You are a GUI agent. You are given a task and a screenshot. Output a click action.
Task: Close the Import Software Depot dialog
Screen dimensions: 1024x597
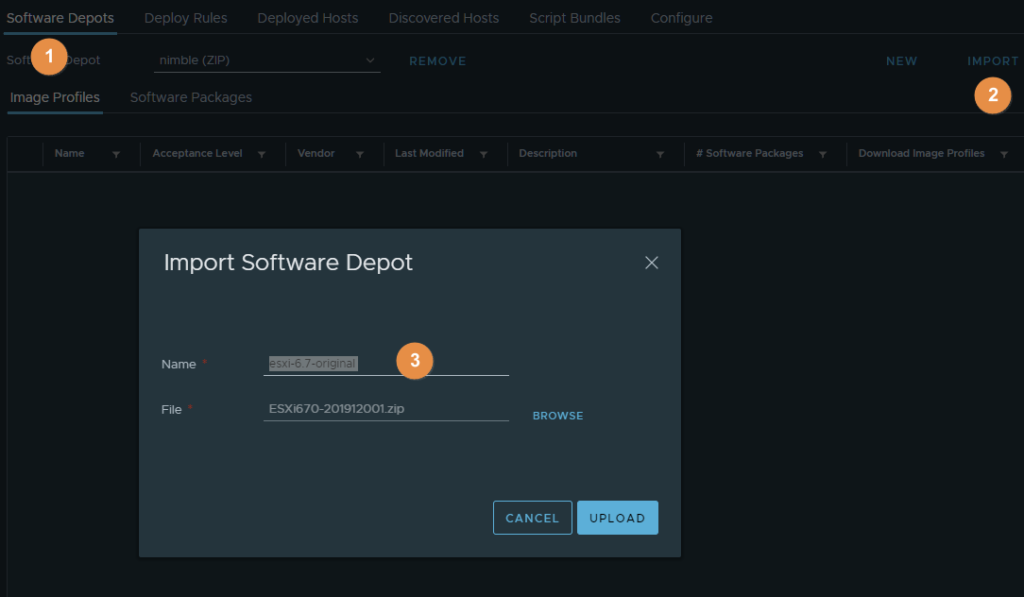[x=651, y=263]
